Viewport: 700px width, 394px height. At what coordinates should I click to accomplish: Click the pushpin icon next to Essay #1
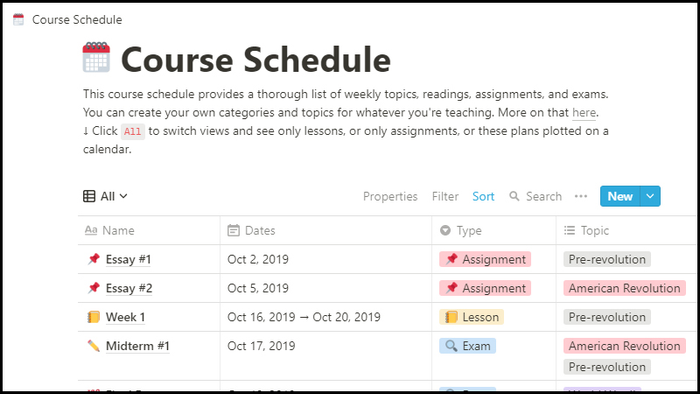[94, 259]
